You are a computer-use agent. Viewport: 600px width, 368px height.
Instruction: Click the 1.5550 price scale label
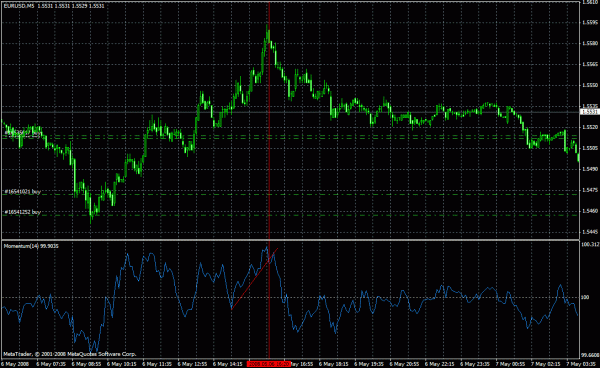tap(590, 85)
